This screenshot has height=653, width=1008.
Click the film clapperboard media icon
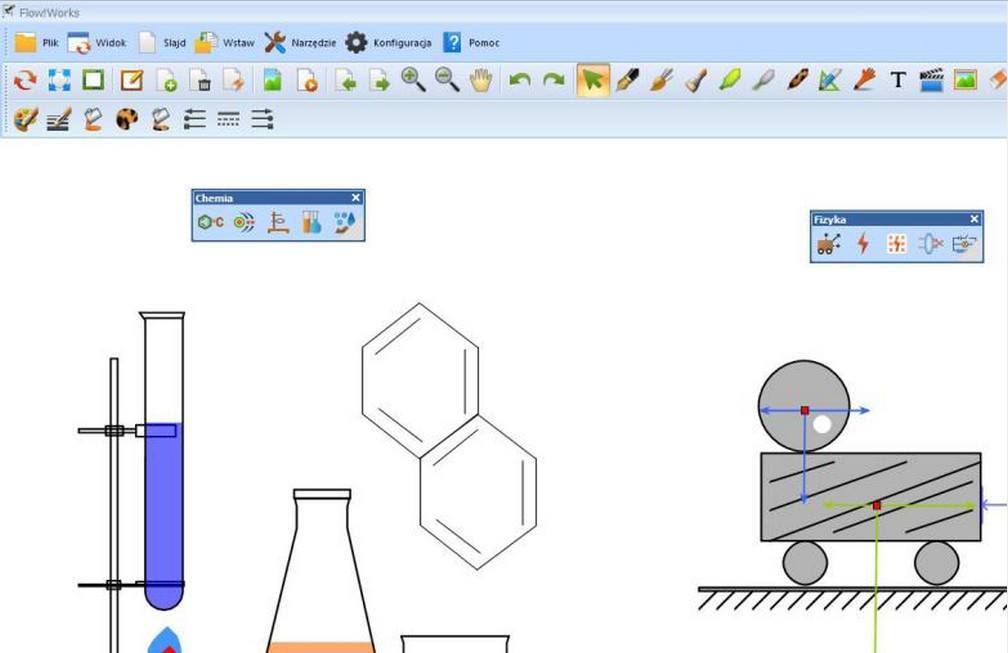[932, 80]
